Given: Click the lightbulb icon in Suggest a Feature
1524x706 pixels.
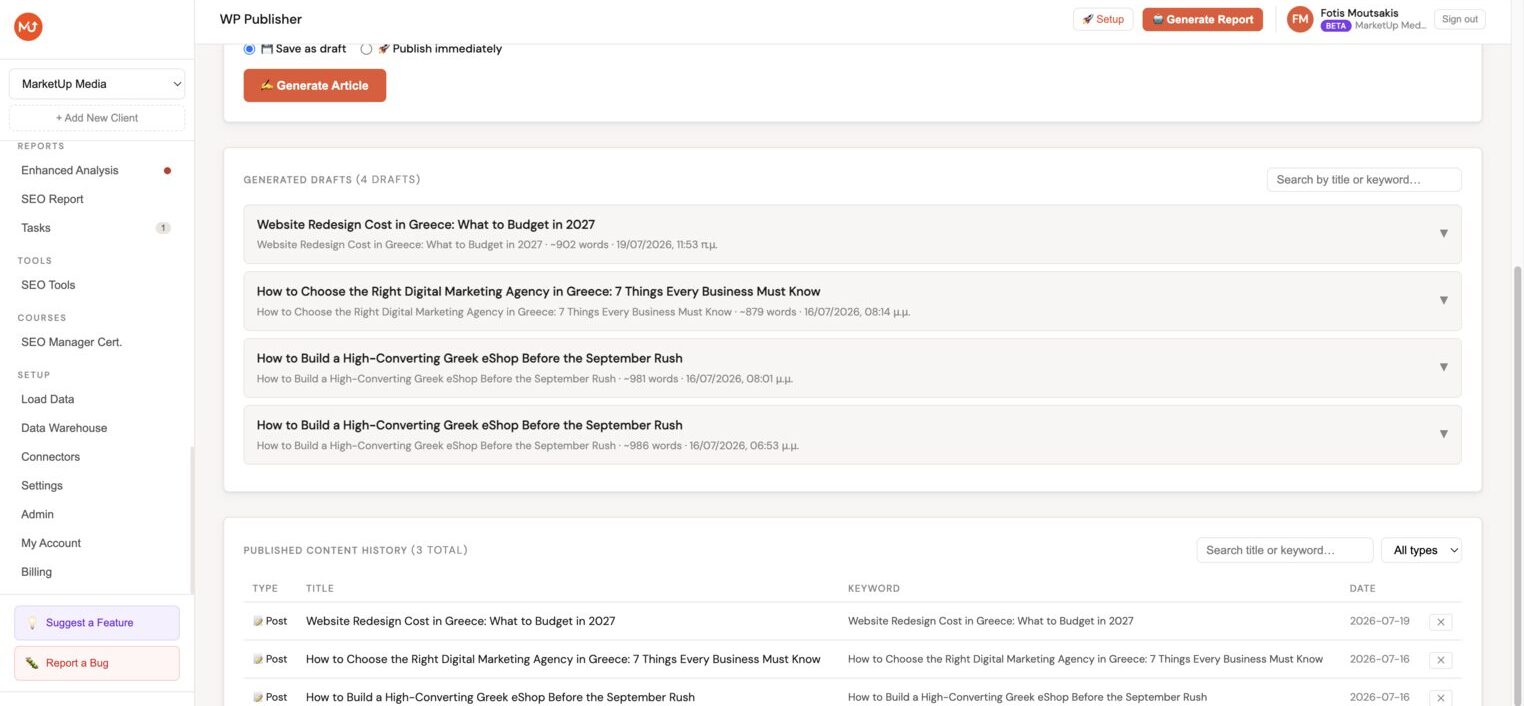Looking at the screenshot, I should [x=32, y=623].
